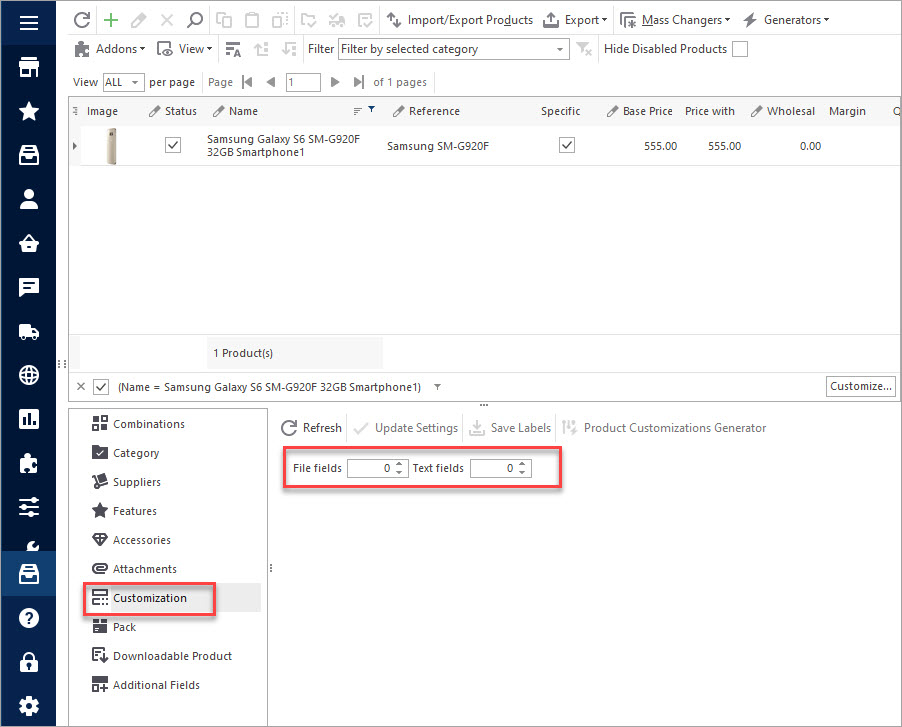Open the settings gear in sidebar
This screenshot has height=727, width=902.
click(29, 706)
